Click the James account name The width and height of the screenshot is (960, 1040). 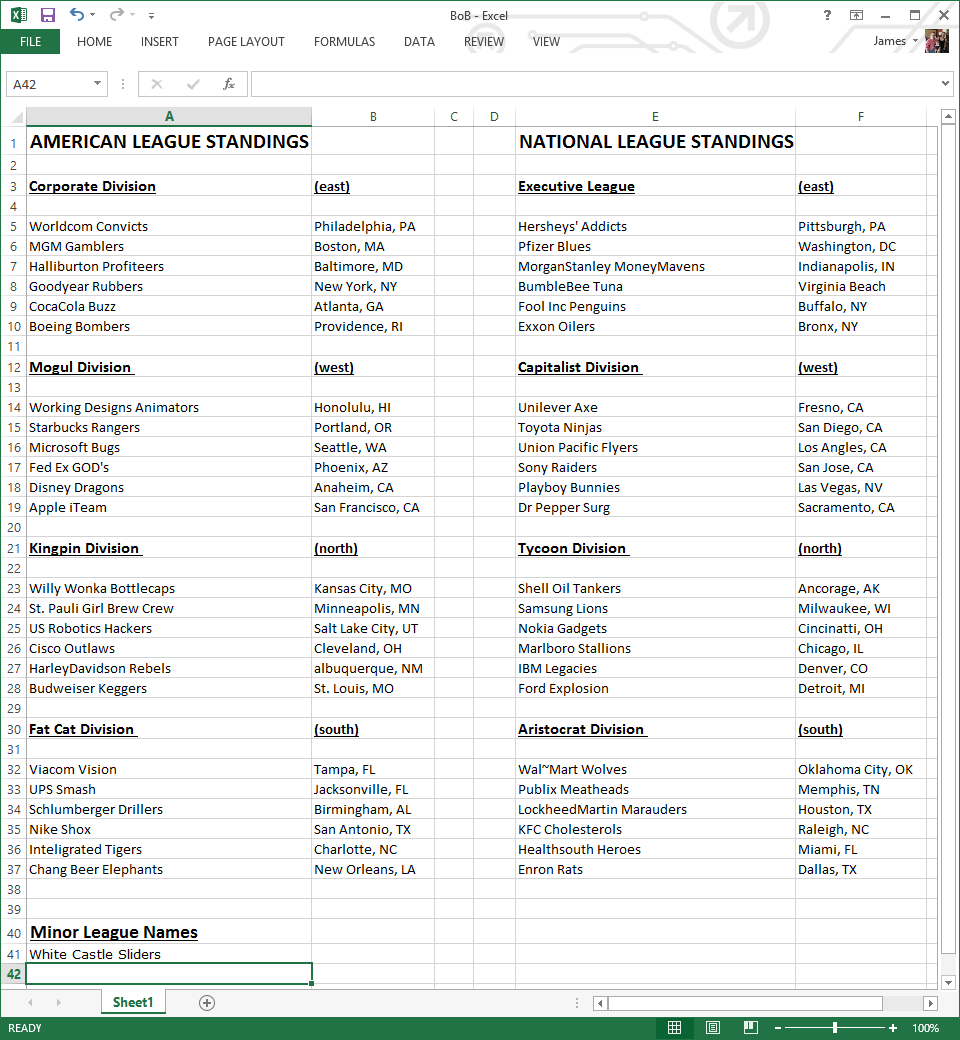[x=889, y=41]
